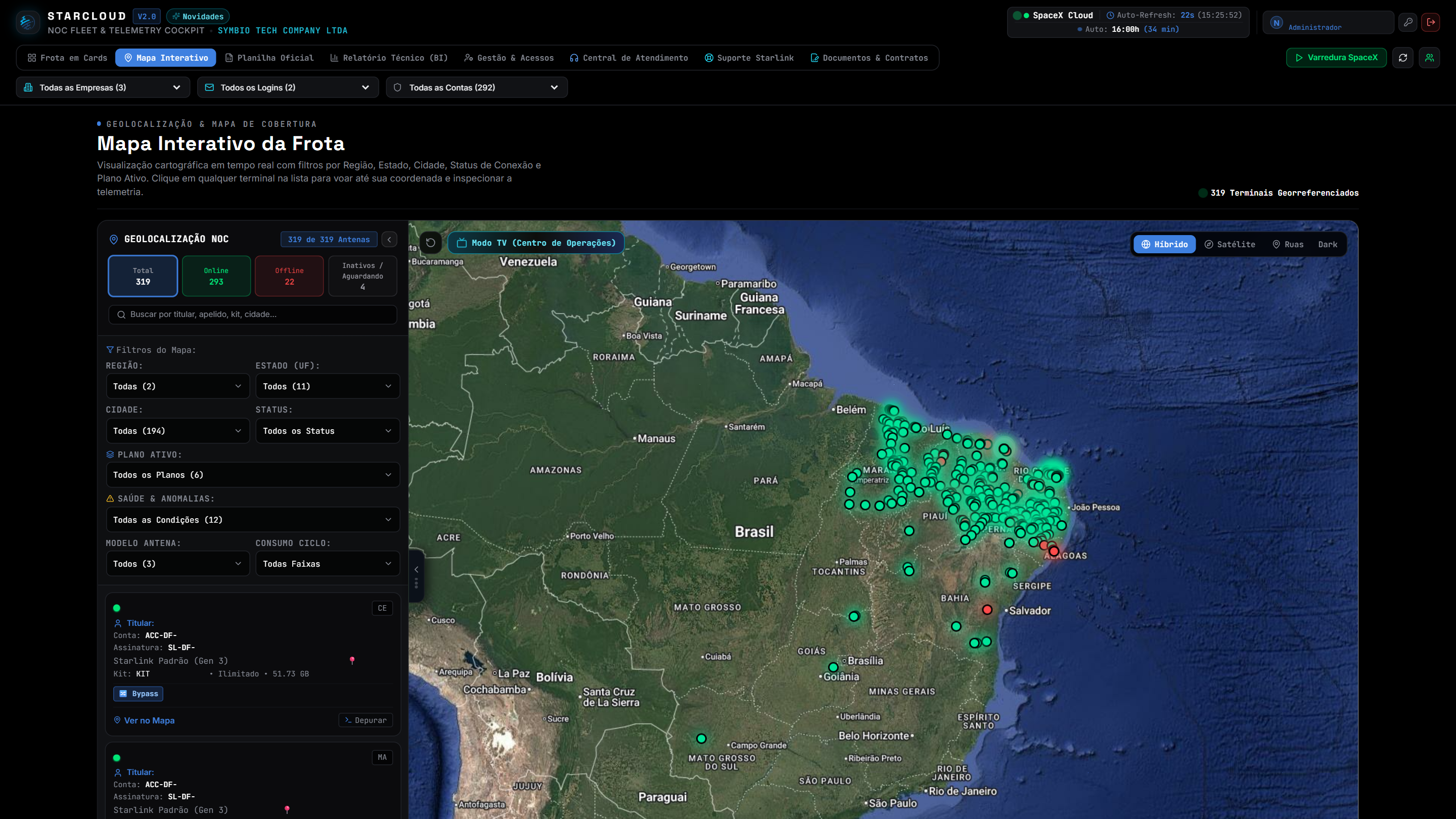Open Todos os Logins (2) dropdown
The height and width of the screenshot is (819, 1456).
pyautogui.click(x=288, y=87)
